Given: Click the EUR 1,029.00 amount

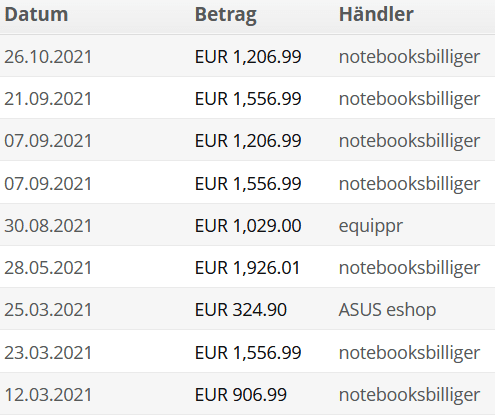Looking at the screenshot, I should point(248,226).
